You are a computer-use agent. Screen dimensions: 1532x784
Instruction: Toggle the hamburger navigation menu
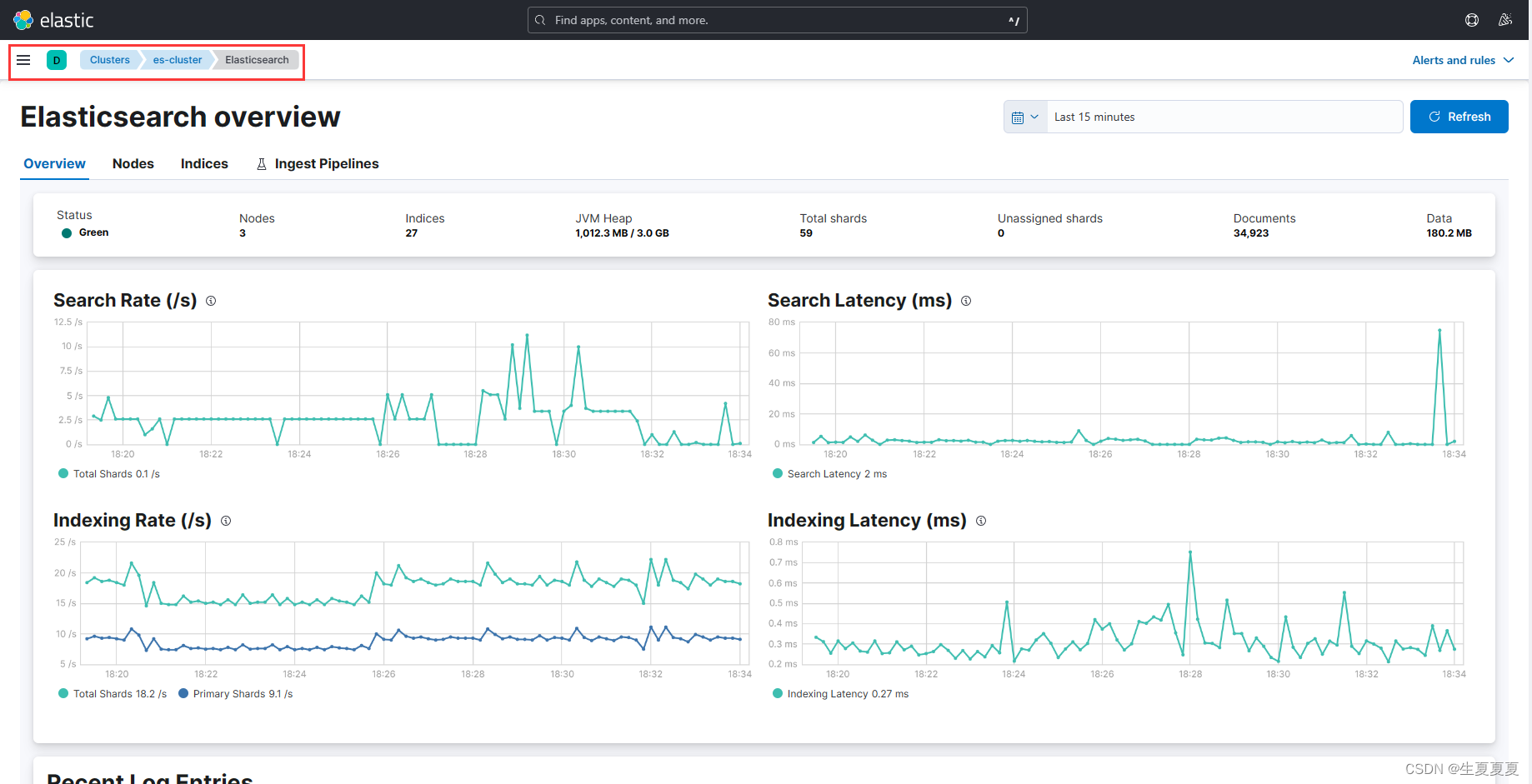pos(23,60)
